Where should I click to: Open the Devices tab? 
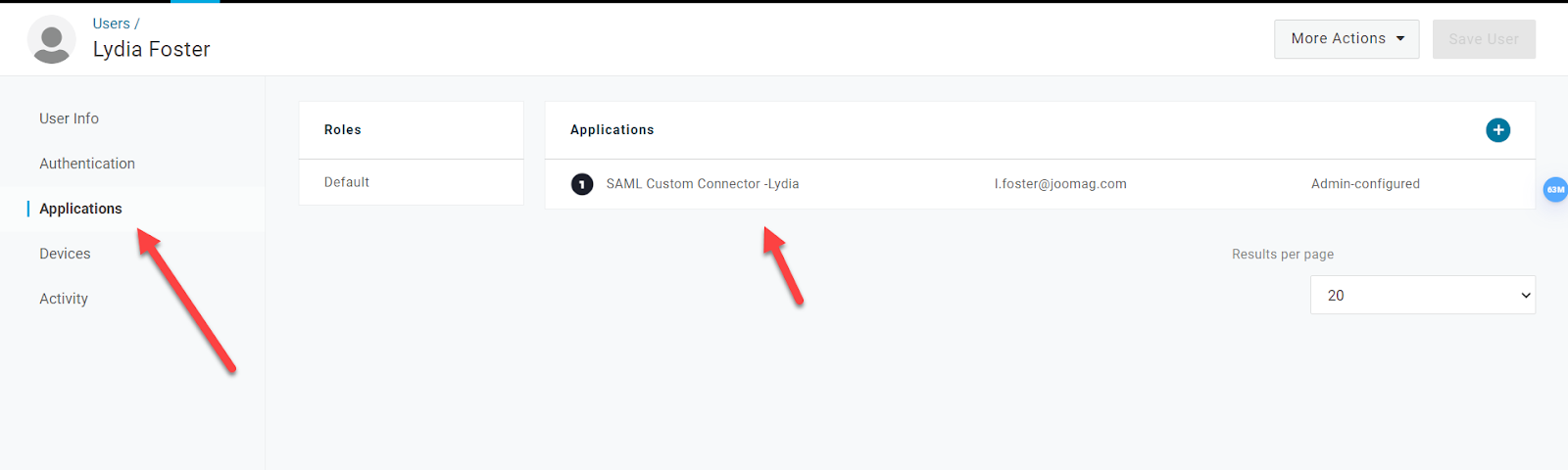pos(65,254)
